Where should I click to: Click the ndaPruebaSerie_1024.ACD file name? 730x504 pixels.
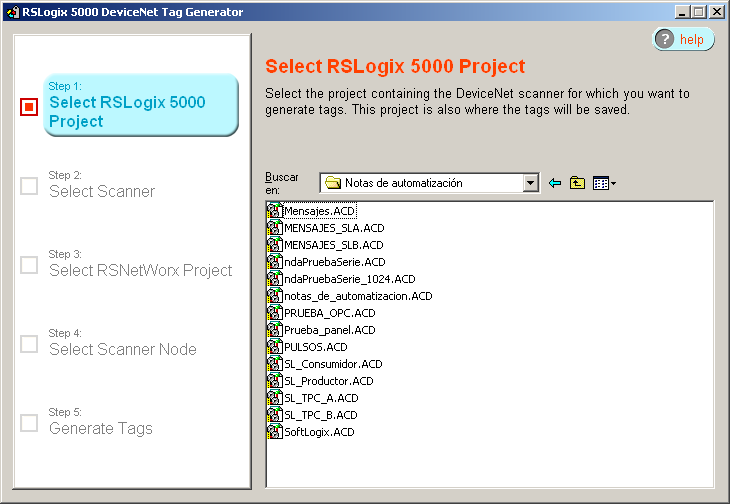point(350,279)
